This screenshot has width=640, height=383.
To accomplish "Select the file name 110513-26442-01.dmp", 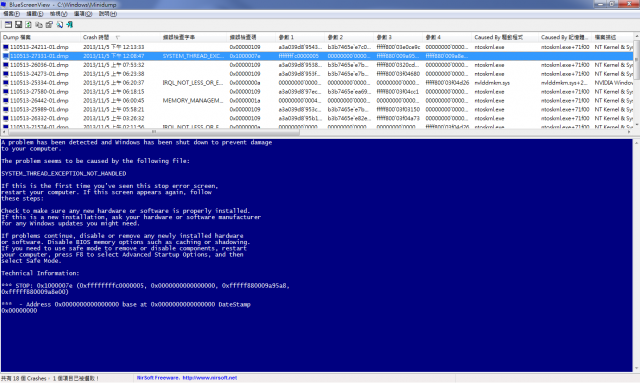I will (39, 100).
